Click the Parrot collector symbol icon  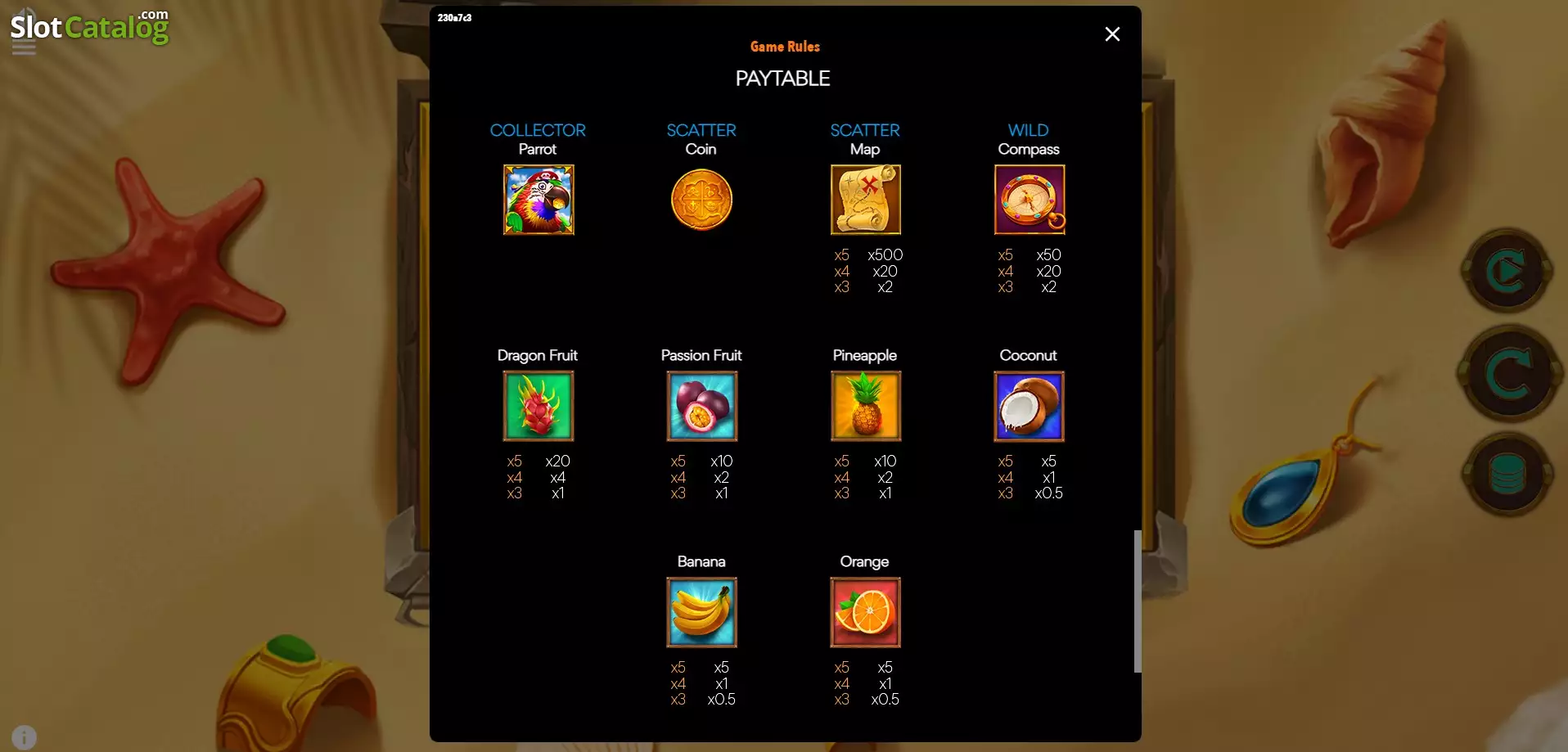[538, 200]
